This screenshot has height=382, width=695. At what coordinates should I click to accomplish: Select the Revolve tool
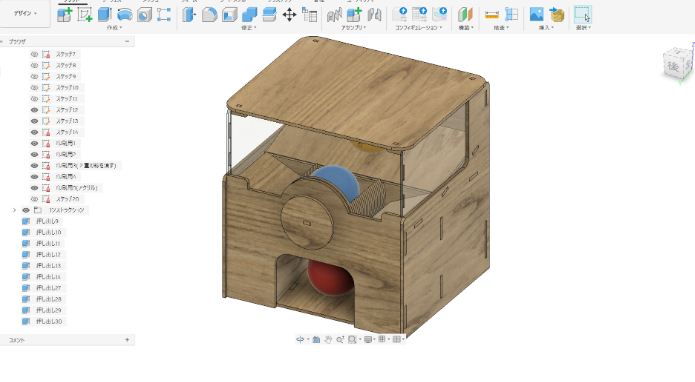(x=125, y=15)
